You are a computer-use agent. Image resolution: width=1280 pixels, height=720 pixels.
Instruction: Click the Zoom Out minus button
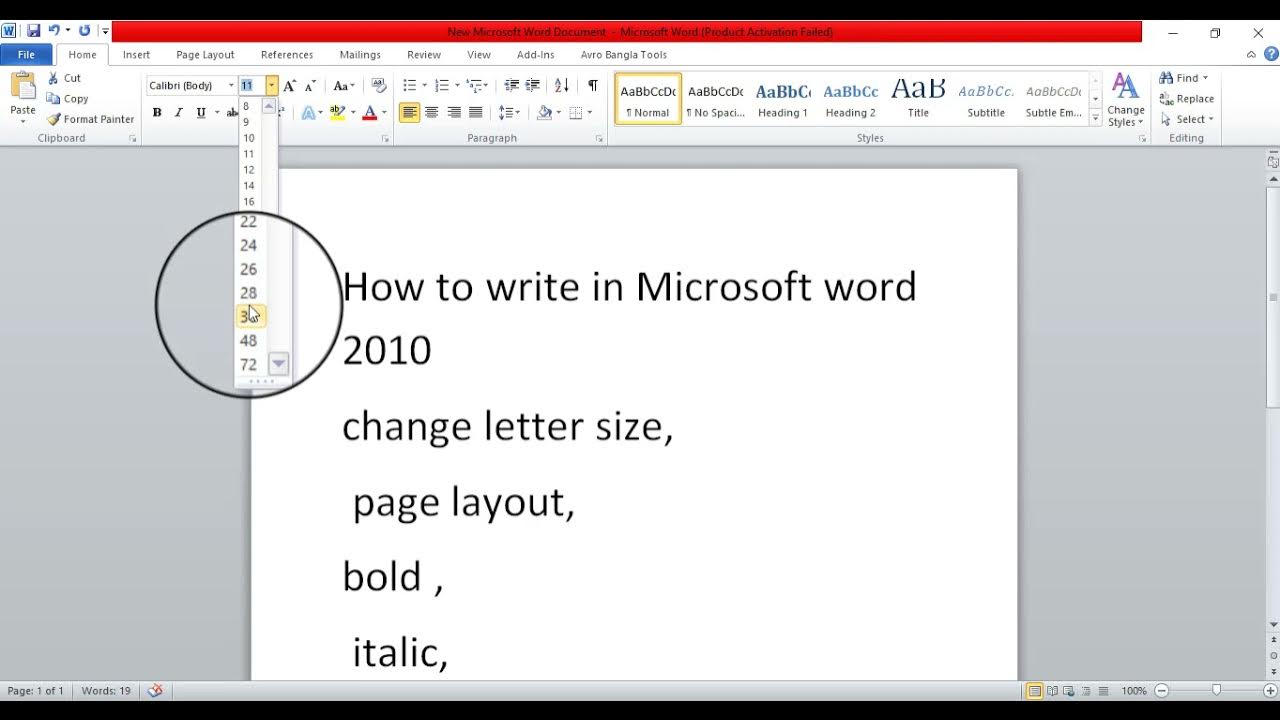[x=1162, y=691]
